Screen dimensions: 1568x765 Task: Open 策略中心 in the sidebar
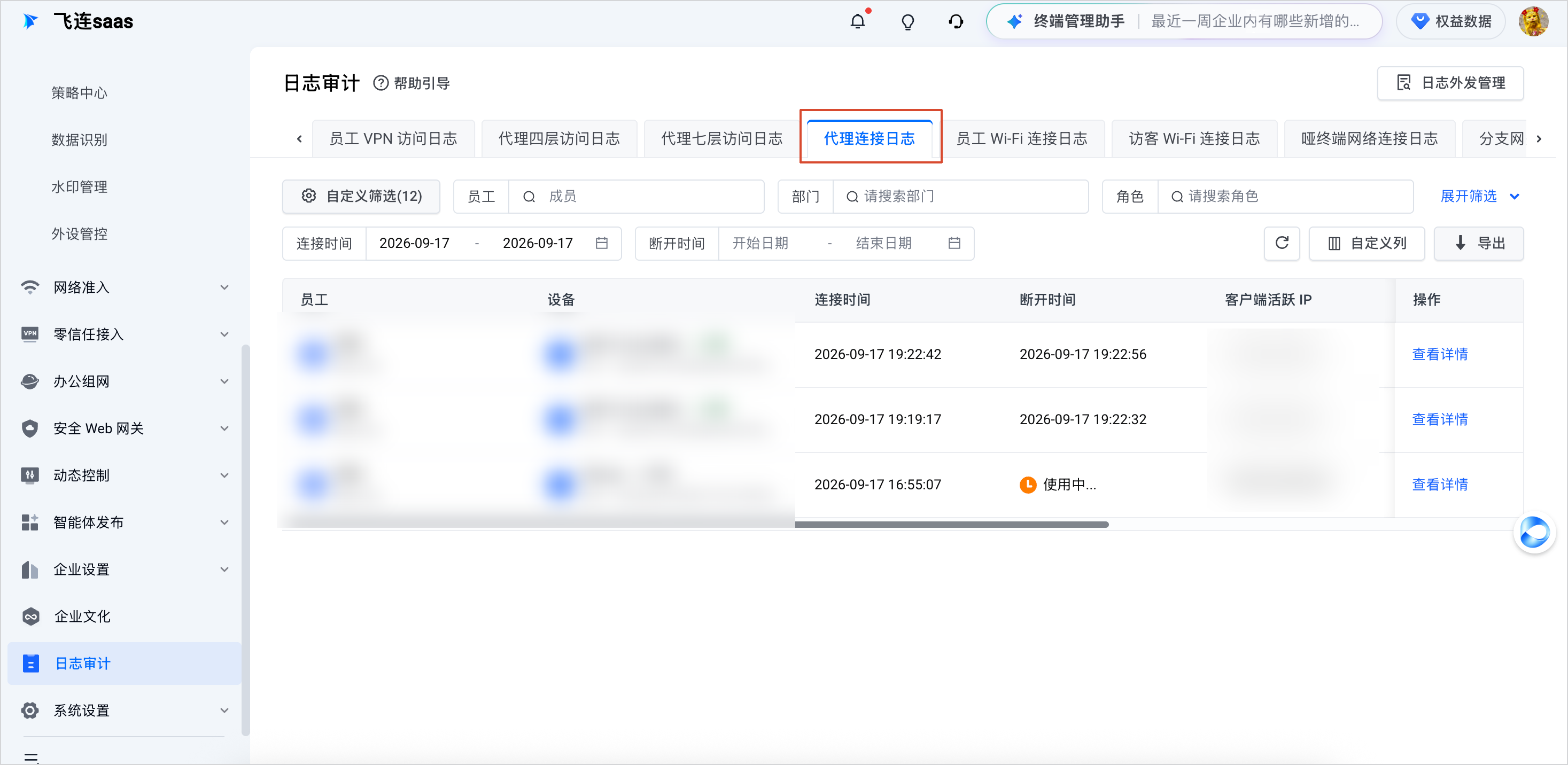pyautogui.click(x=79, y=92)
